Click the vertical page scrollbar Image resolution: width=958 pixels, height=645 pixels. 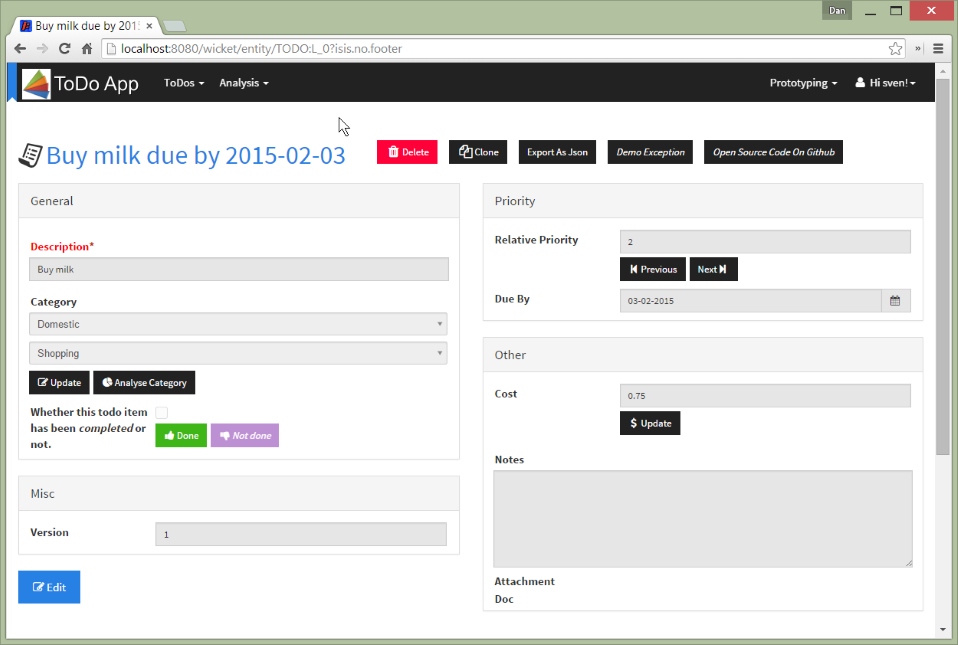pos(942,300)
